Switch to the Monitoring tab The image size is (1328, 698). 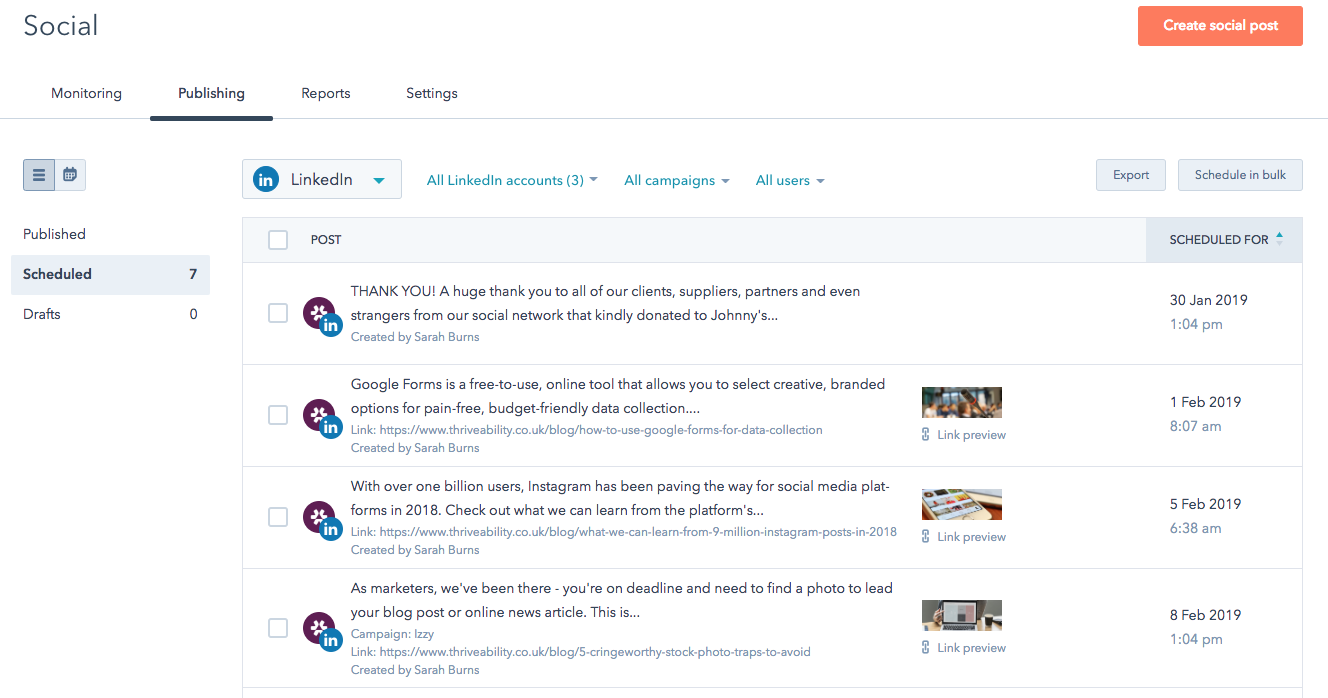coord(86,93)
